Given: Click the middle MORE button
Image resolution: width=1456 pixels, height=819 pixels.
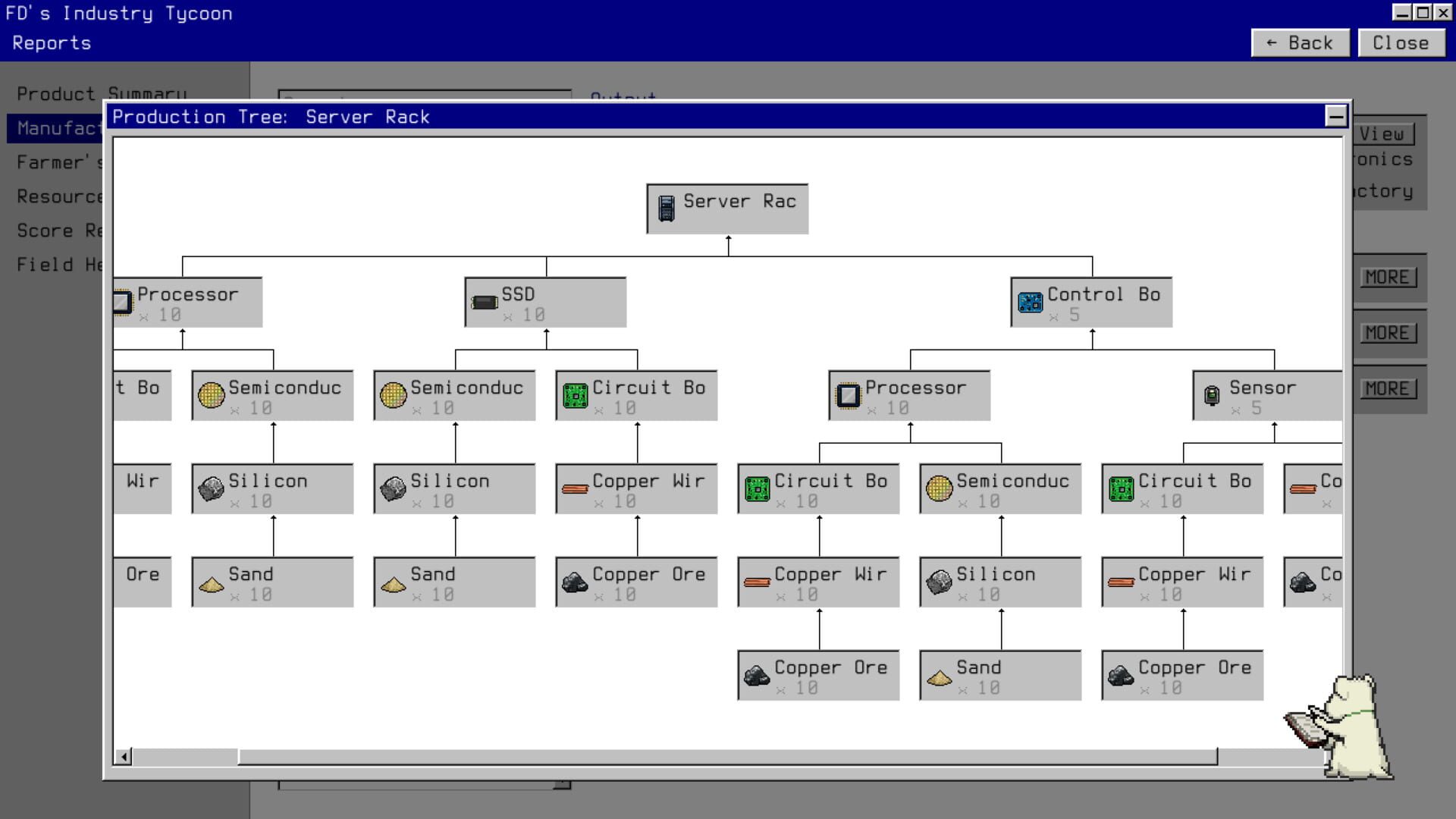Looking at the screenshot, I should click(x=1387, y=333).
